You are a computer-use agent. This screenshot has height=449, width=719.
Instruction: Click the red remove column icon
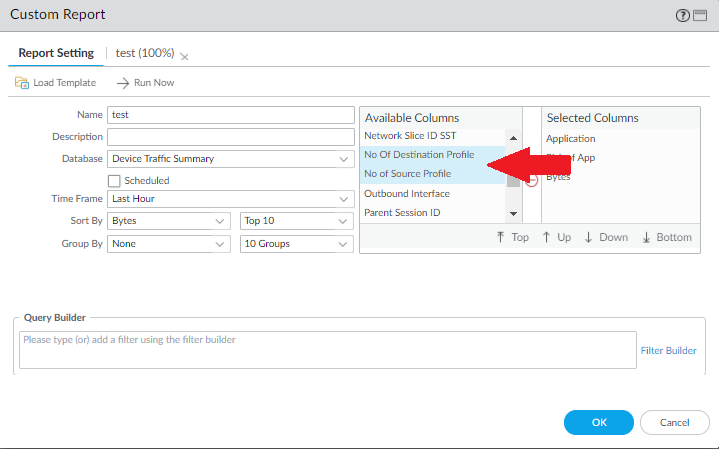click(532, 180)
